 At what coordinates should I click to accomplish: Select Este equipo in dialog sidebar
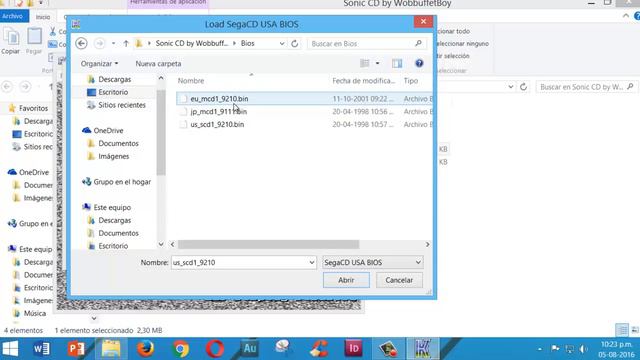(112, 207)
